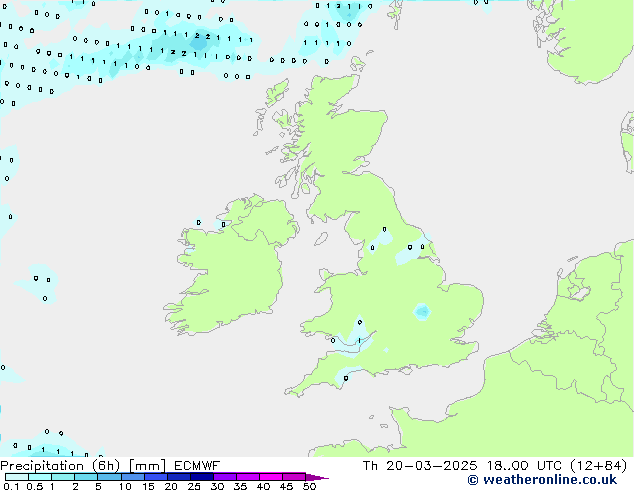
Task: Click the 35–40 mm legend color swatch
Action: [248, 477]
